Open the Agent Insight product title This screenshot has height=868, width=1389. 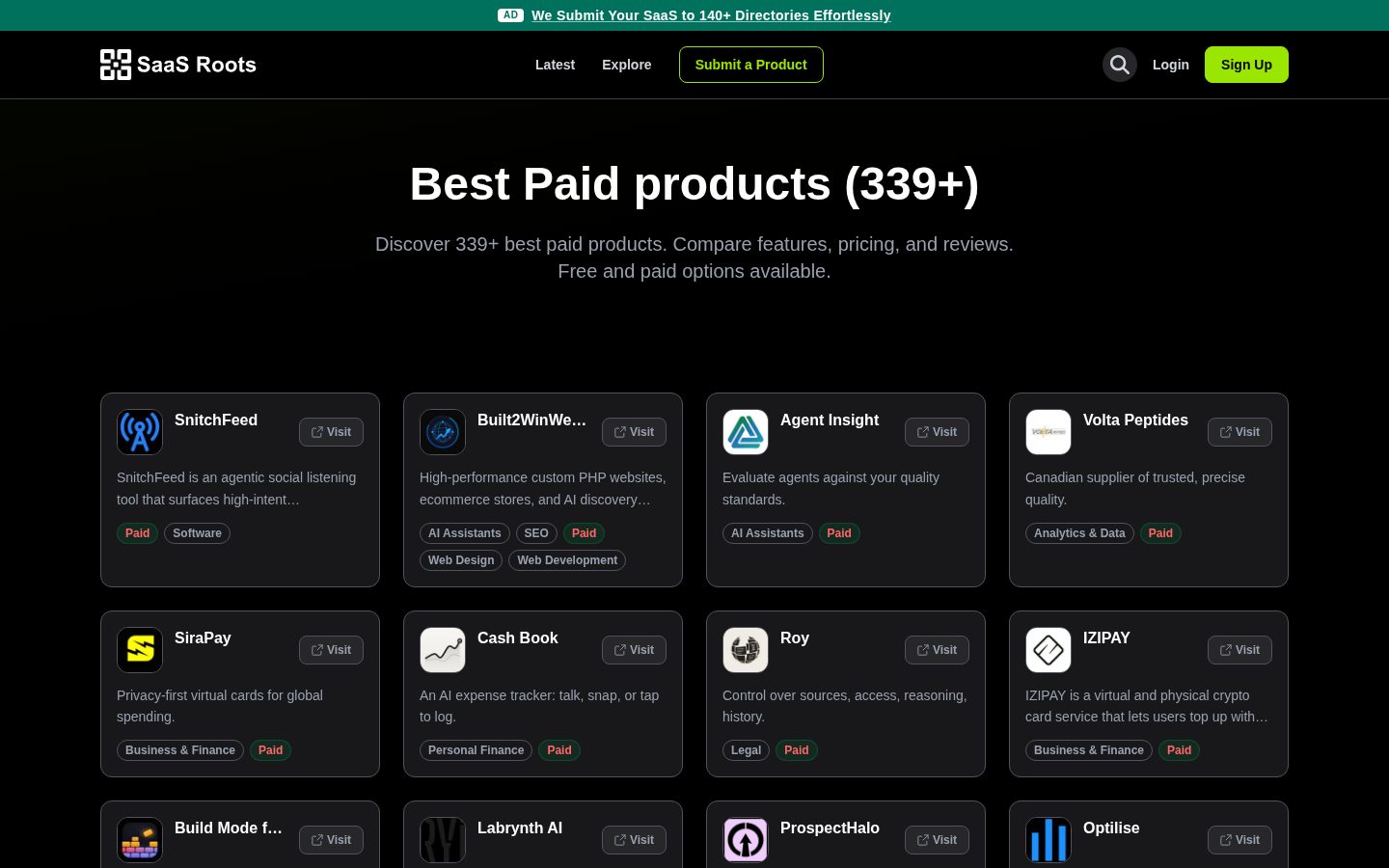pos(830,420)
